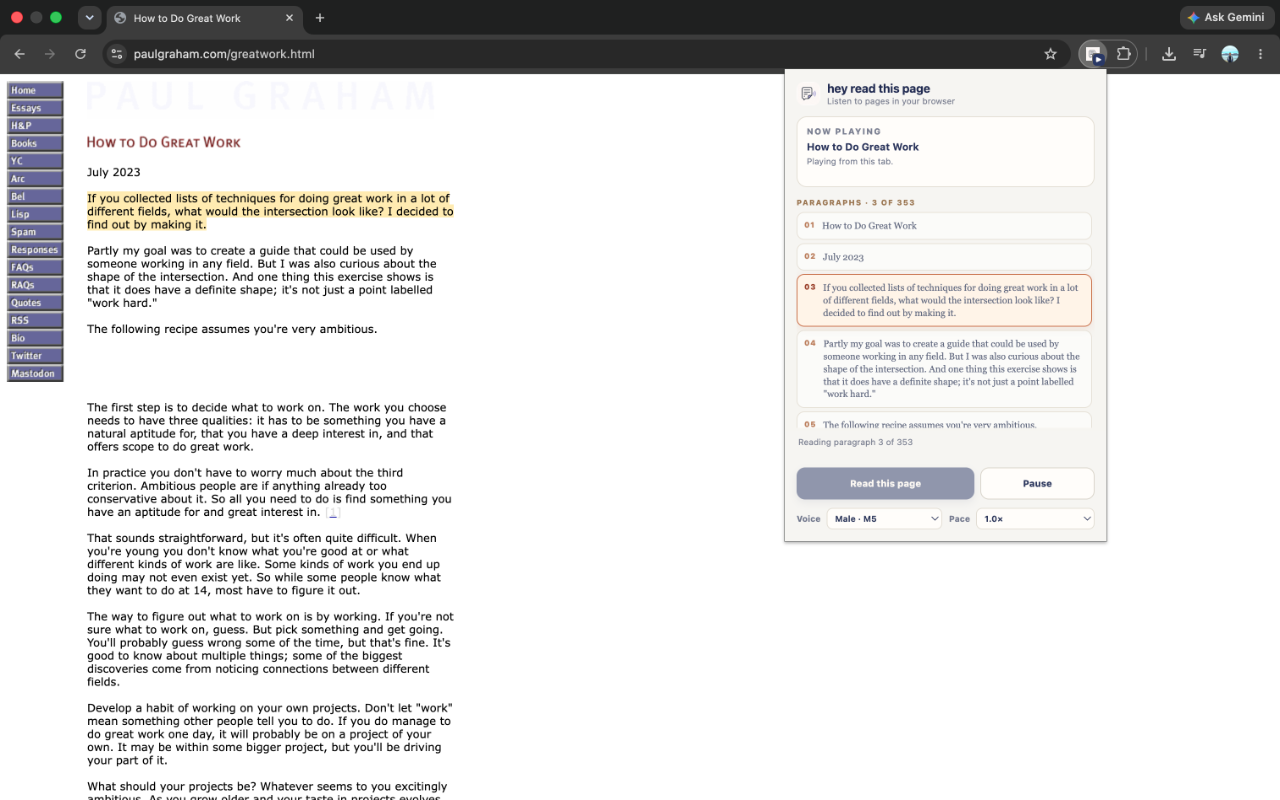
Task: Open the Bel sidebar link
Action: (x=35, y=197)
